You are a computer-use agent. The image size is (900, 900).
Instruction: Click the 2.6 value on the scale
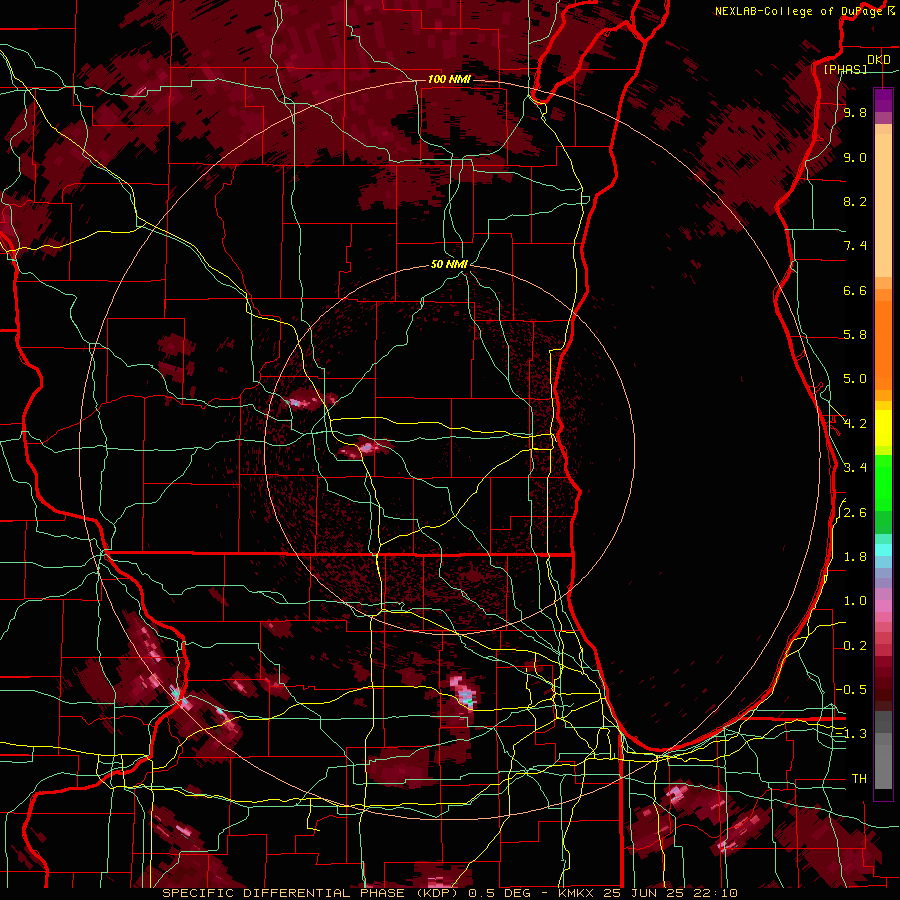pyautogui.click(x=855, y=513)
